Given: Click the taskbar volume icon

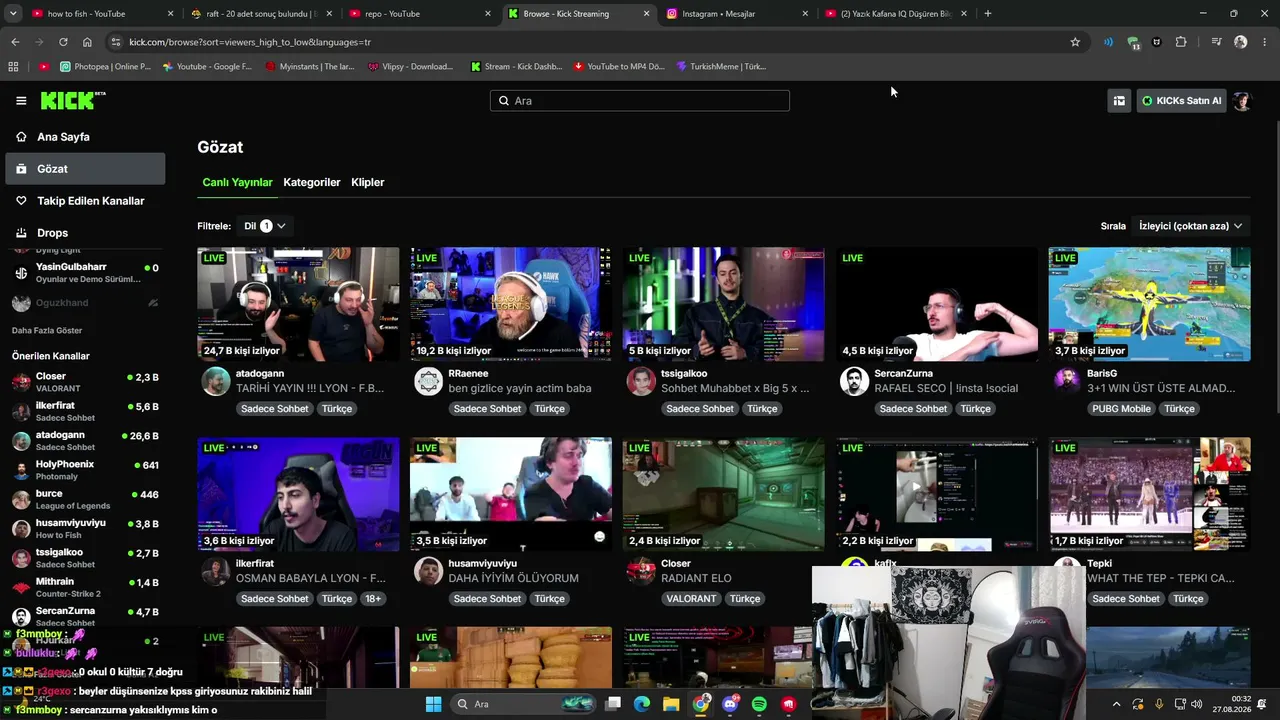Looking at the screenshot, I should coord(1197,704).
